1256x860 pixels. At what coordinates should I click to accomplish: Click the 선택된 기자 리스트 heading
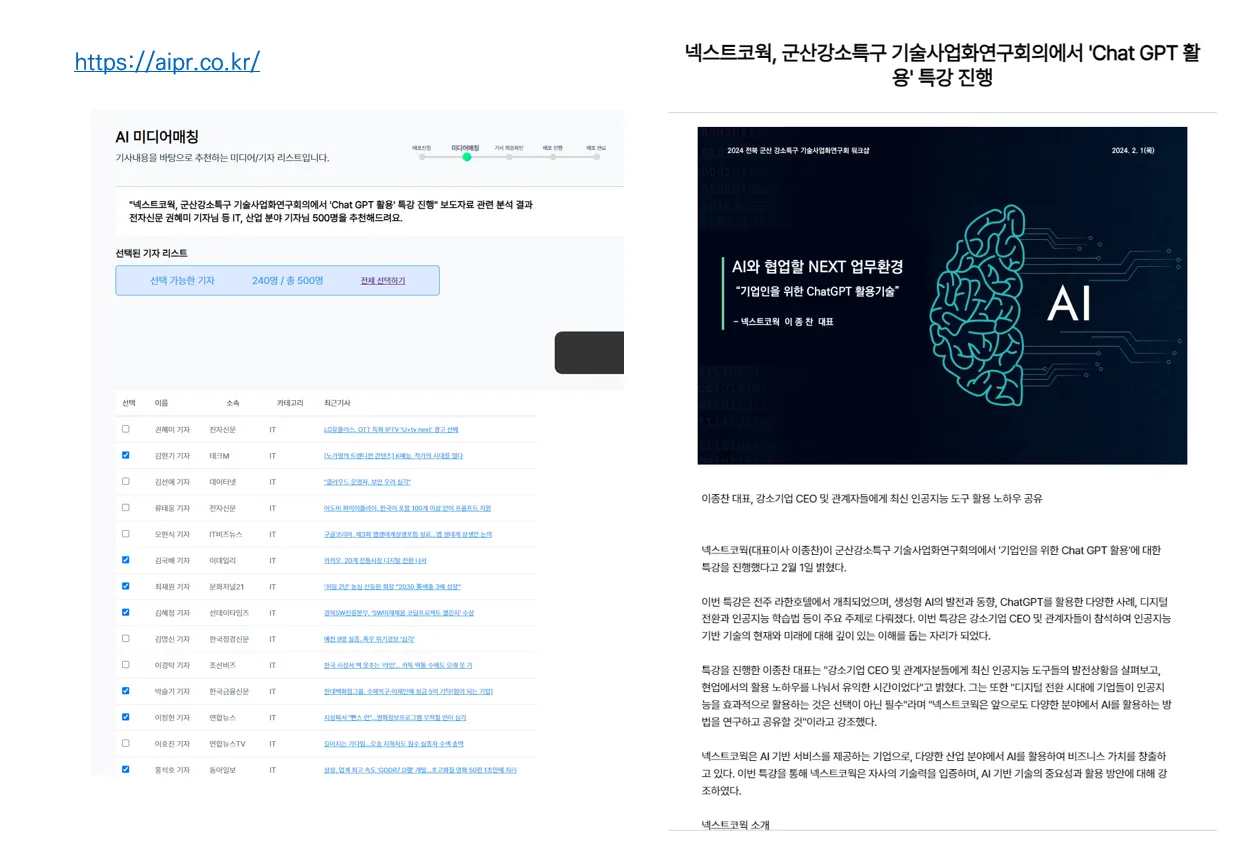pos(151,253)
